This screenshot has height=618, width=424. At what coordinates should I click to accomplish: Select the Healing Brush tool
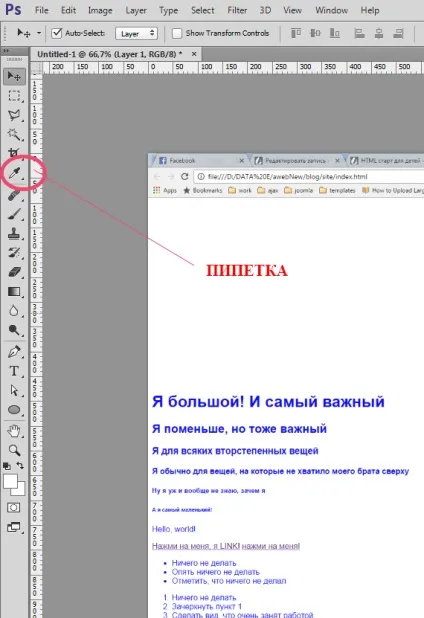14,195
